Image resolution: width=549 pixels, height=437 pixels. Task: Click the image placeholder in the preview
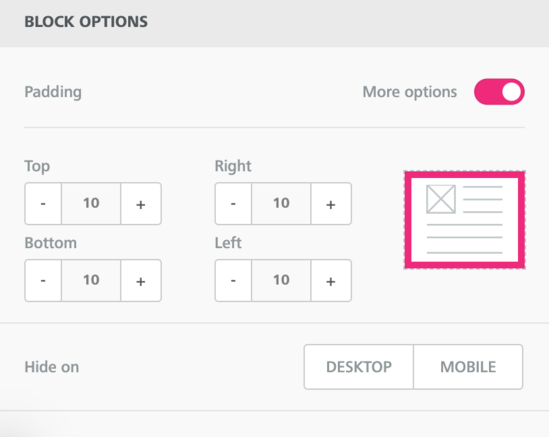(441, 199)
